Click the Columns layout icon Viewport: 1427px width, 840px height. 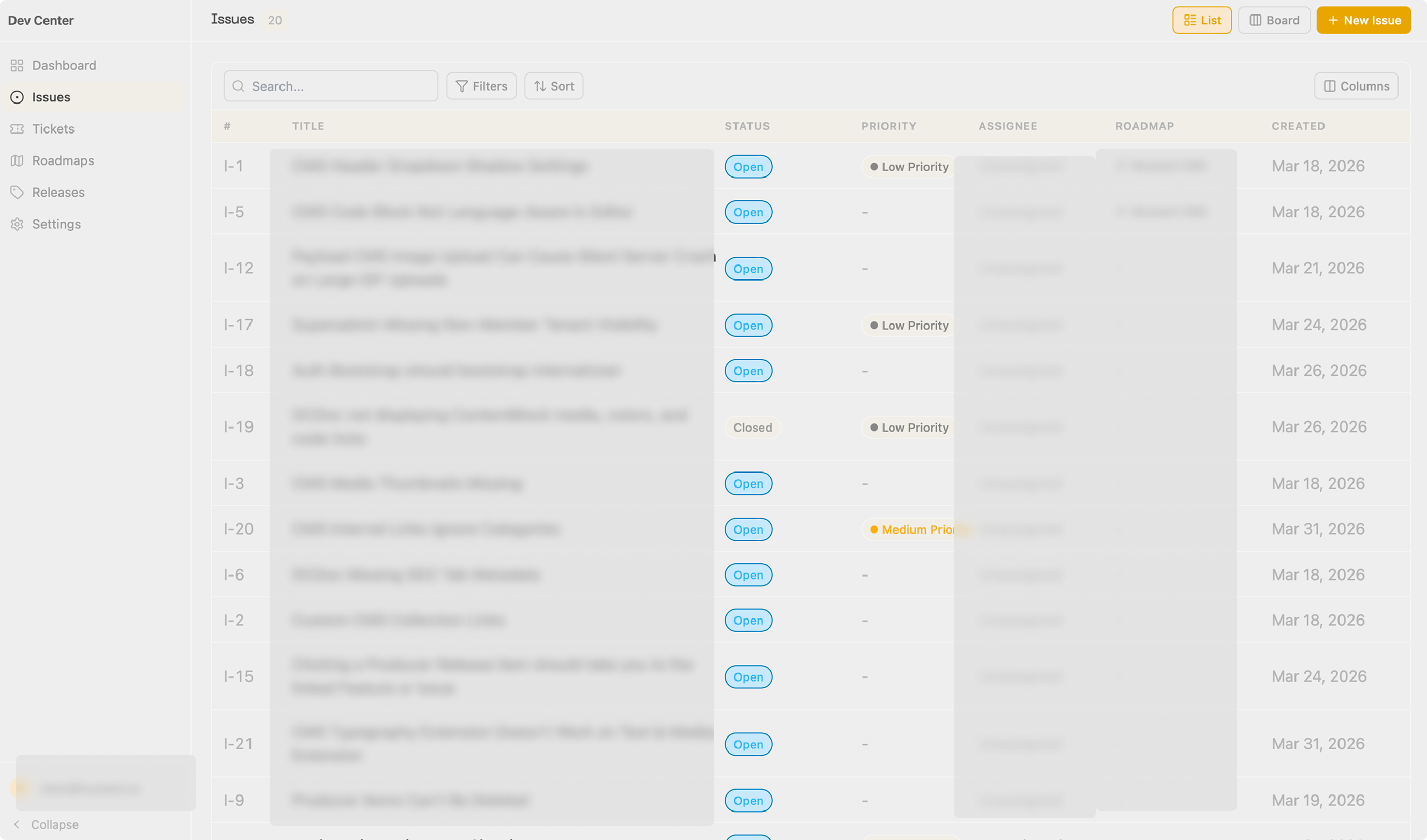(x=1329, y=86)
